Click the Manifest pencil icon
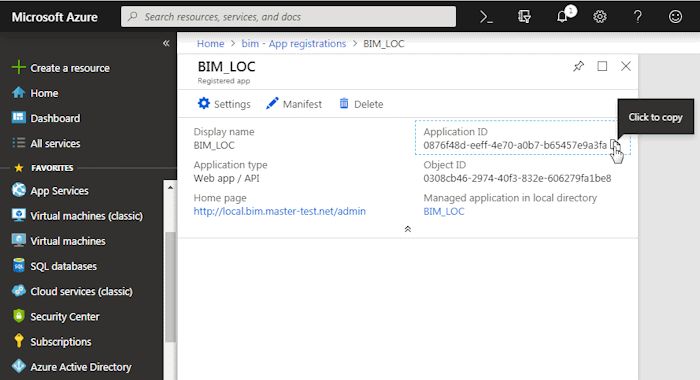 pos(272,103)
